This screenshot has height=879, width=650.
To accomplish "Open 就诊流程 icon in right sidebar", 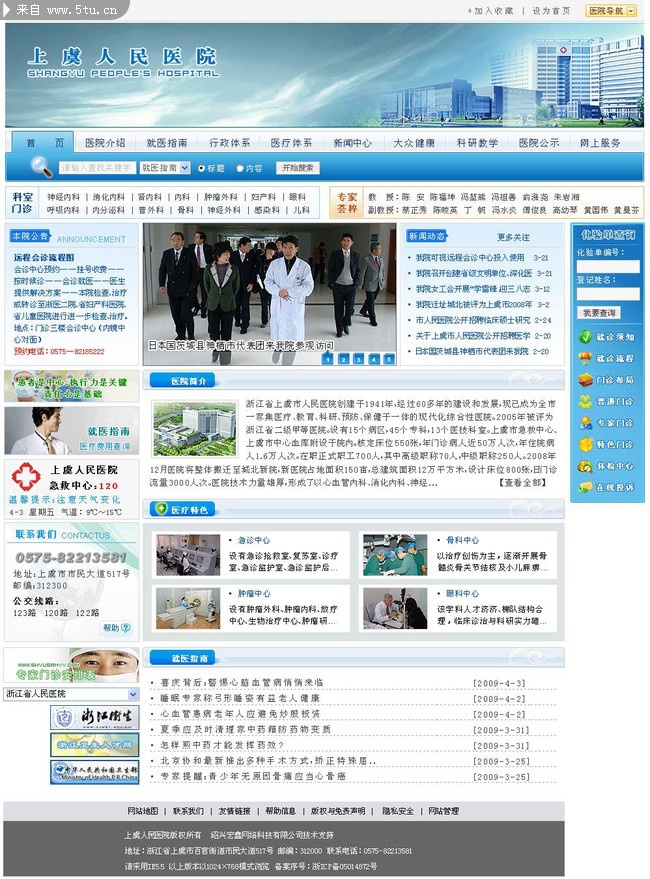I will pos(586,358).
